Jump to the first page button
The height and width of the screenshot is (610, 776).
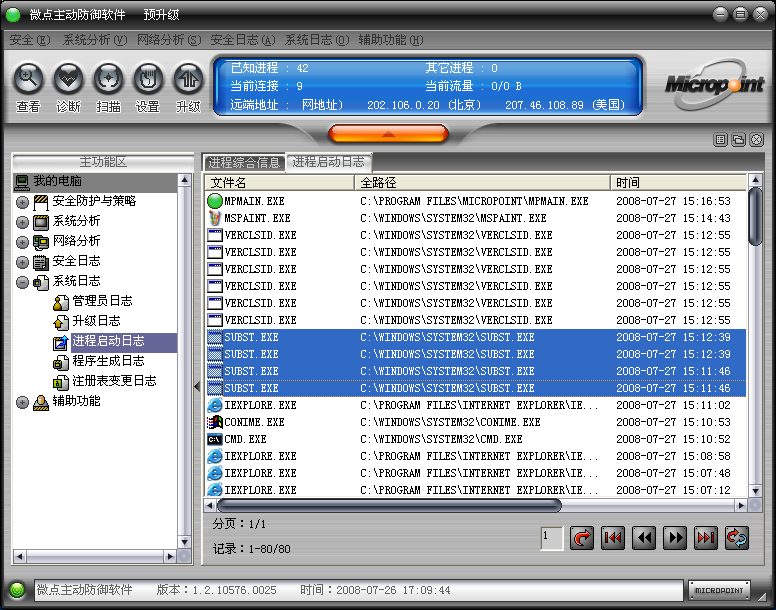(613, 538)
